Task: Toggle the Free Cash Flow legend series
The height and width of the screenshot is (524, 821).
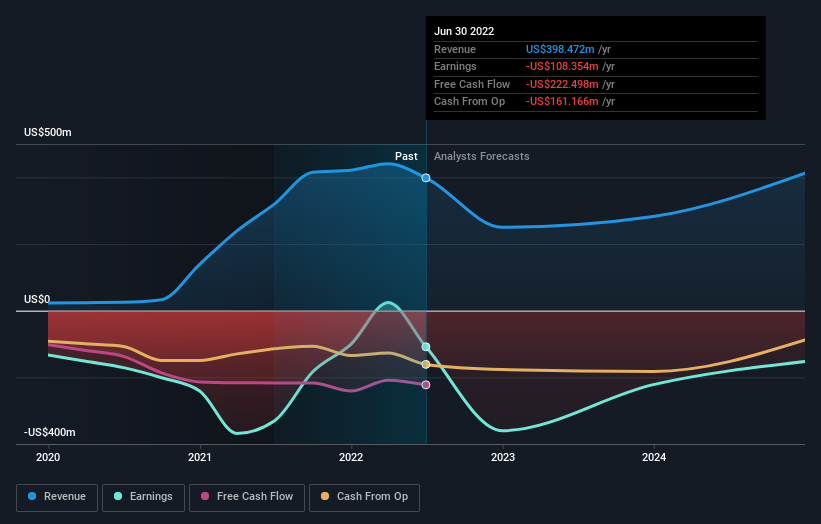Action: [247, 497]
